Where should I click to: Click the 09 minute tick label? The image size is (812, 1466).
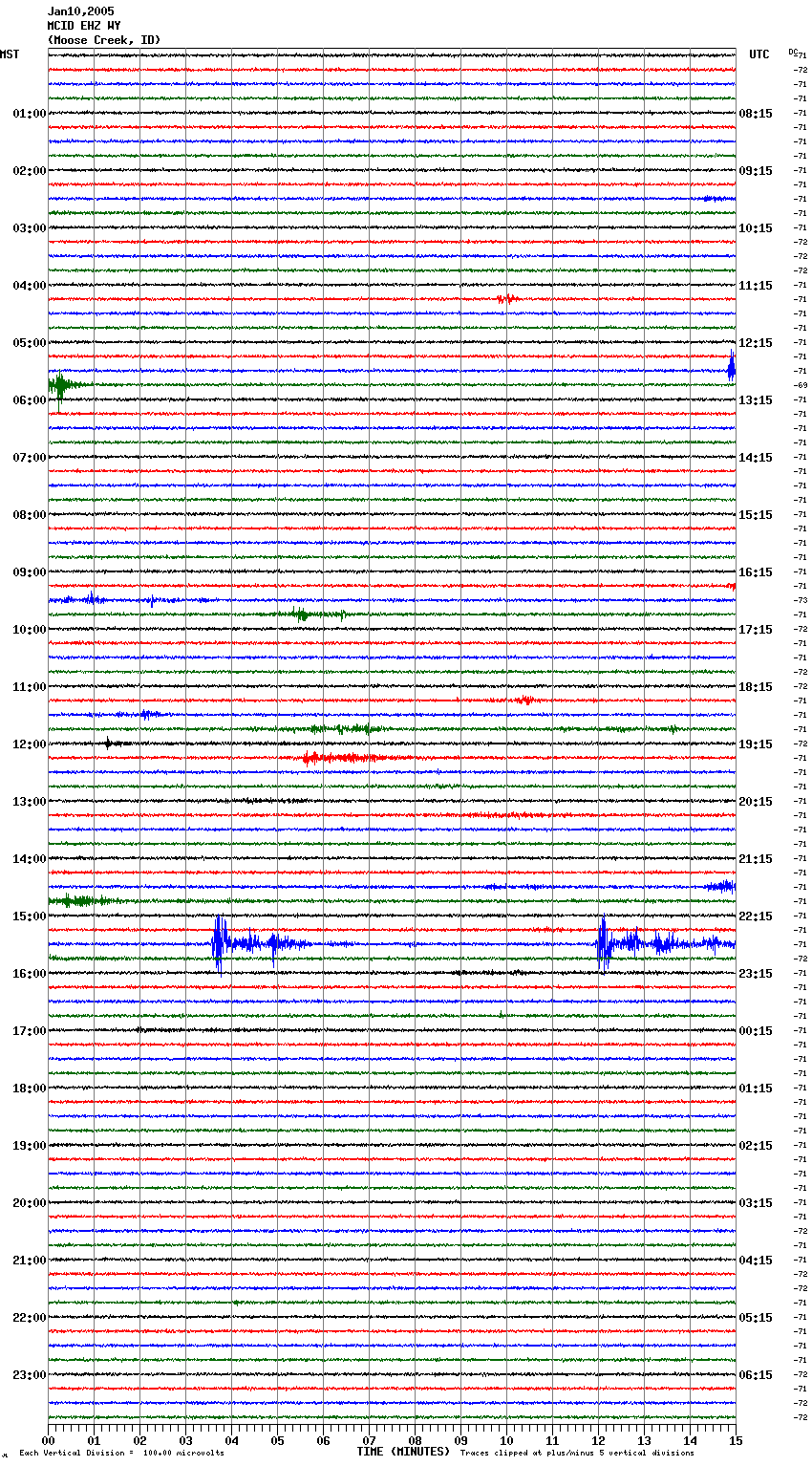click(x=461, y=1440)
